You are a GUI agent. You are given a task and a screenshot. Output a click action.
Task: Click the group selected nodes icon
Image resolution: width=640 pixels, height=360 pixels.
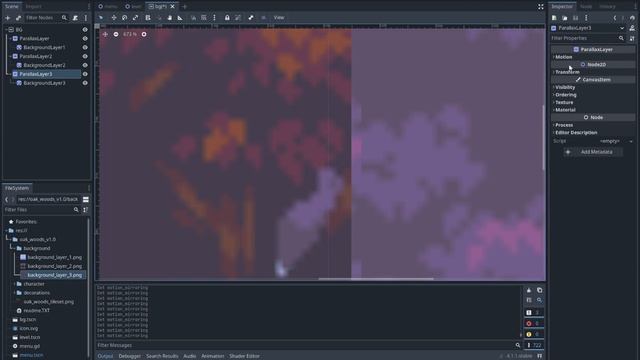pos(238,18)
